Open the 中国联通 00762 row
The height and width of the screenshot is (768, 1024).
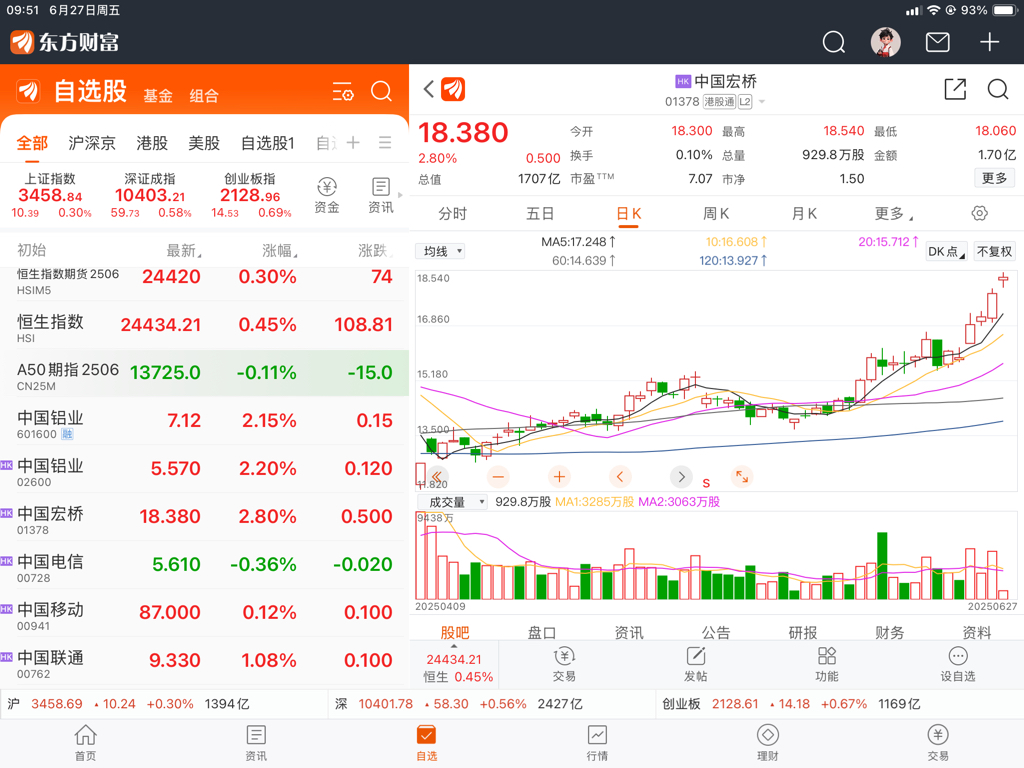tap(204, 662)
